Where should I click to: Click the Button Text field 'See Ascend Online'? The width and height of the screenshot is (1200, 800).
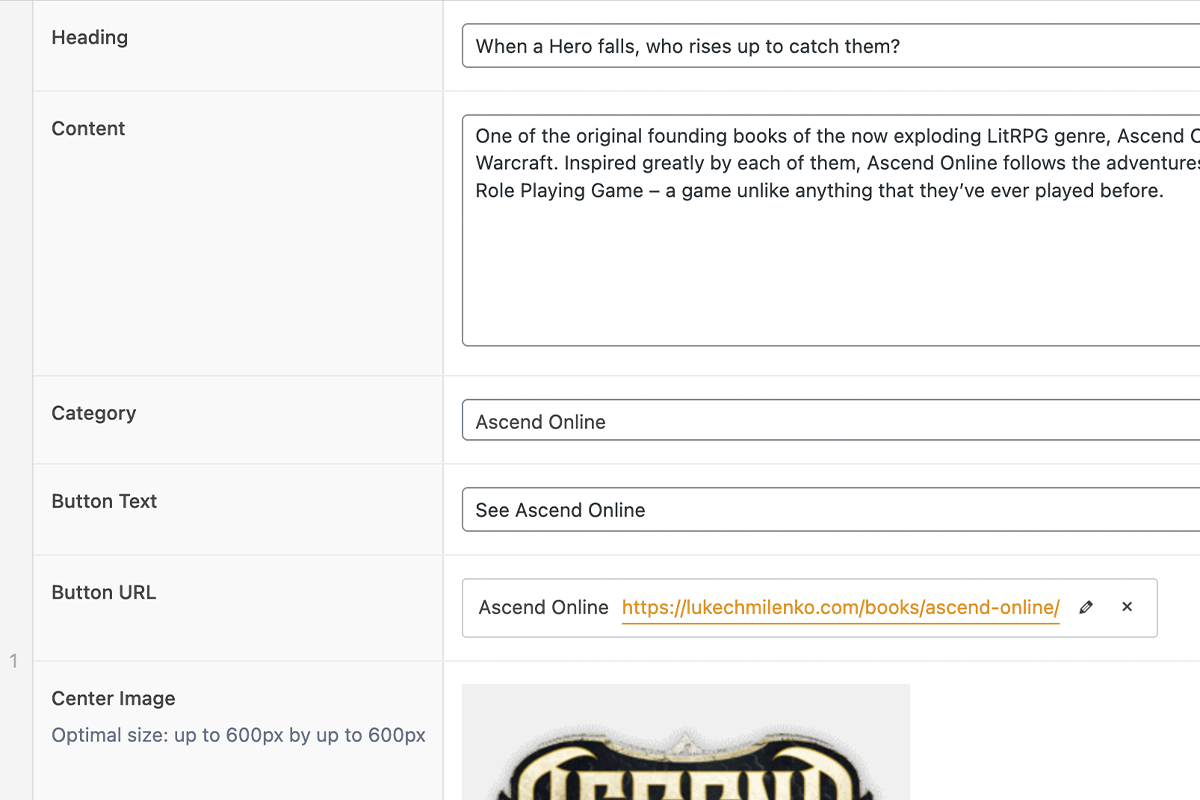click(830, 510)
